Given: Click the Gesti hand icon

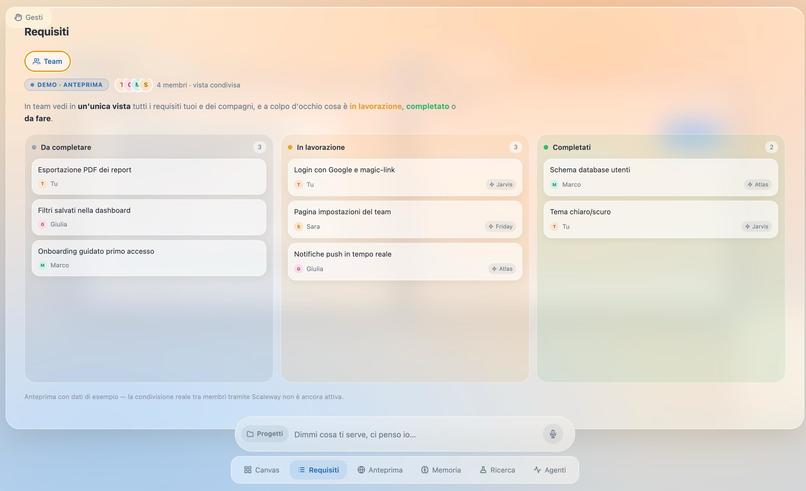Looking at the screenshot, I should pyautogui.click(x=19, y=17).
